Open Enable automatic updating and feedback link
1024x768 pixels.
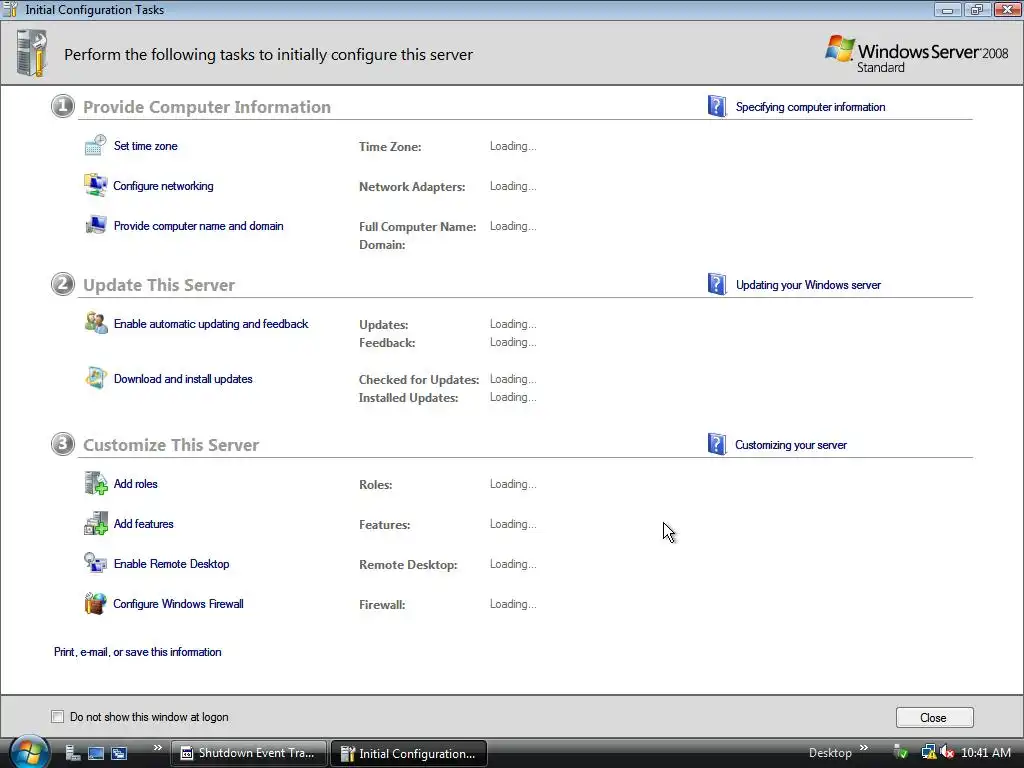(x=211, y=323)
